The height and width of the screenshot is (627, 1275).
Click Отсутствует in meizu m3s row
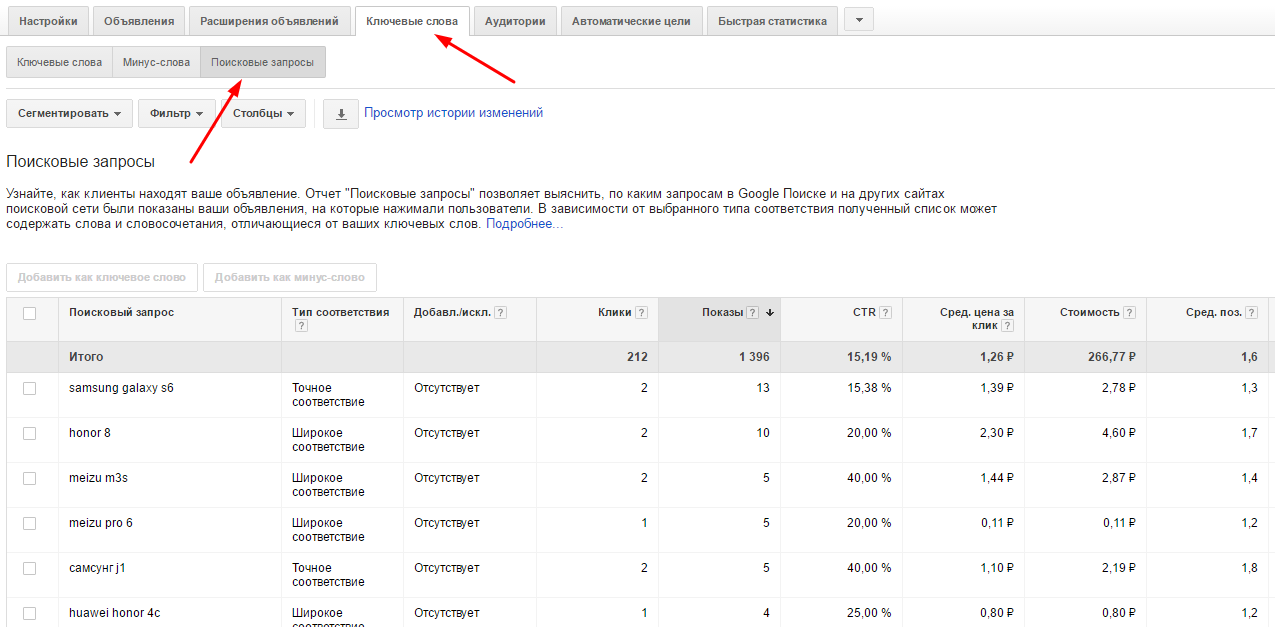[x=447, y=478]
